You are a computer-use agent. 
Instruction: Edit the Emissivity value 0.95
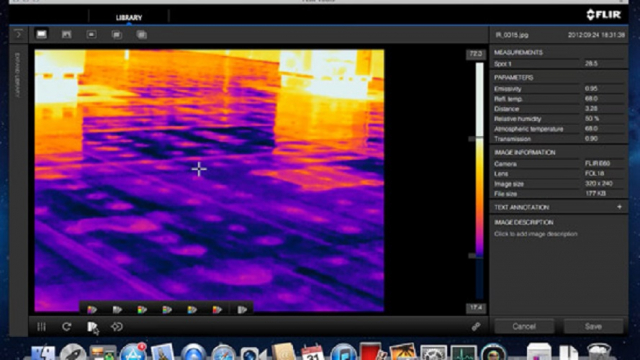click(591, 89)
